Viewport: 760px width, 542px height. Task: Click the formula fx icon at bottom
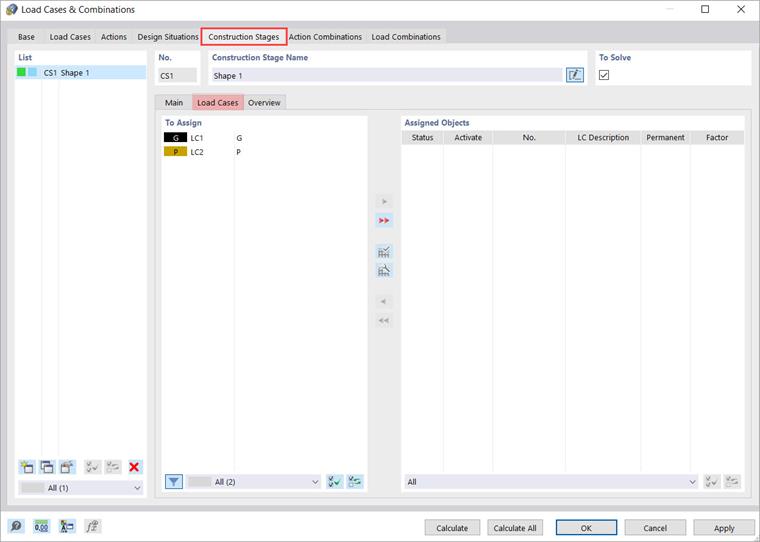[92, 526]
